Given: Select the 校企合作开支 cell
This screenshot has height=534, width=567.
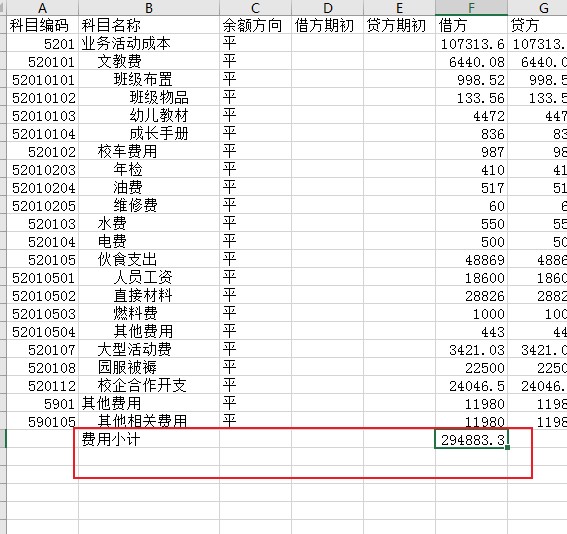Looking at the screenshot, I should 149,385.
